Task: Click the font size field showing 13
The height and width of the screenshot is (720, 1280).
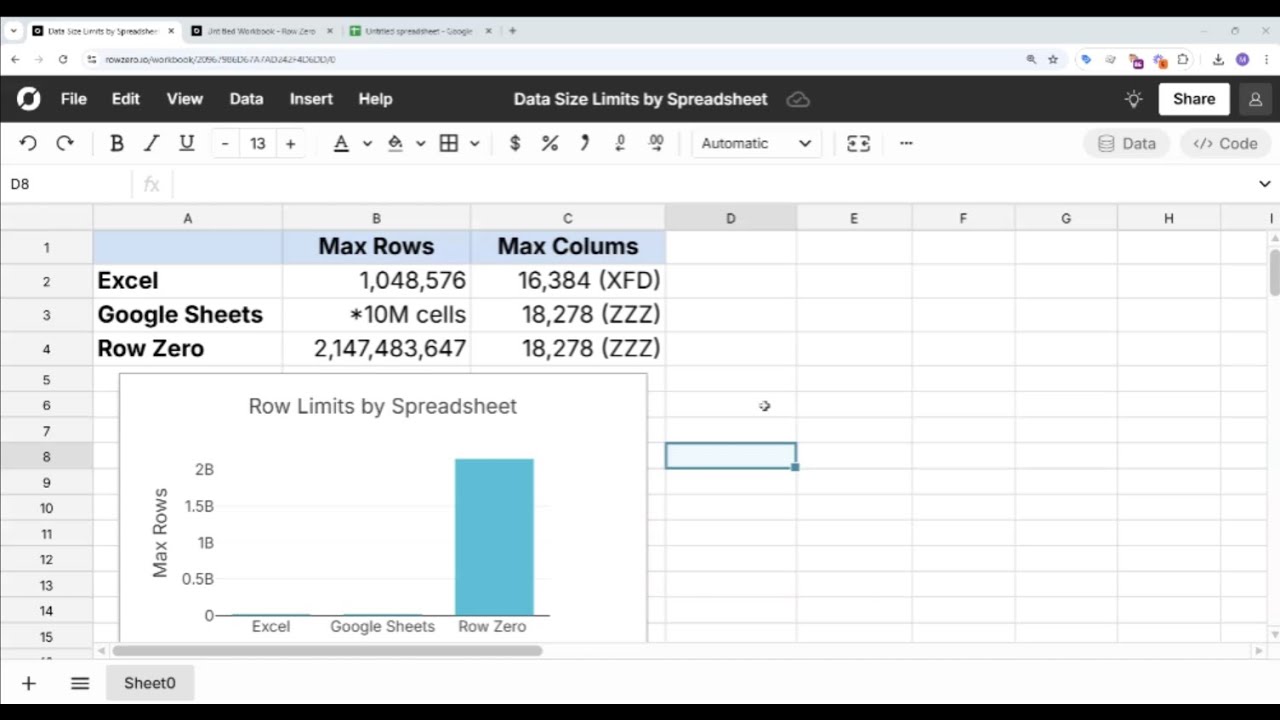Action: click(258, 143)
